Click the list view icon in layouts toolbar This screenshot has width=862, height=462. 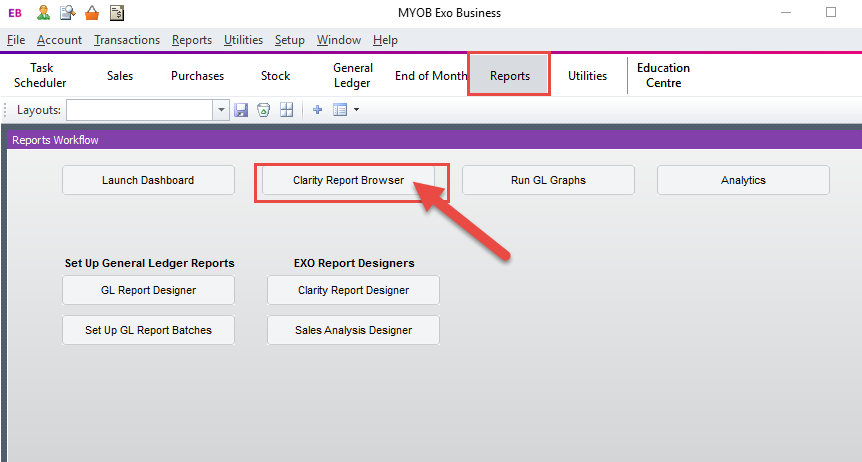340,110
